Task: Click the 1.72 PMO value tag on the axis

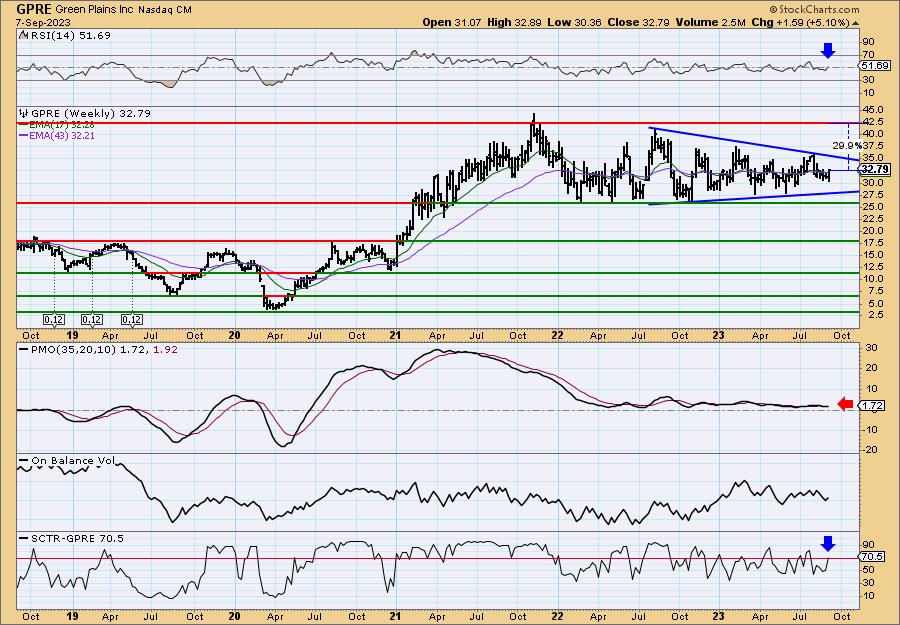Action: click(x=871, y=406)
